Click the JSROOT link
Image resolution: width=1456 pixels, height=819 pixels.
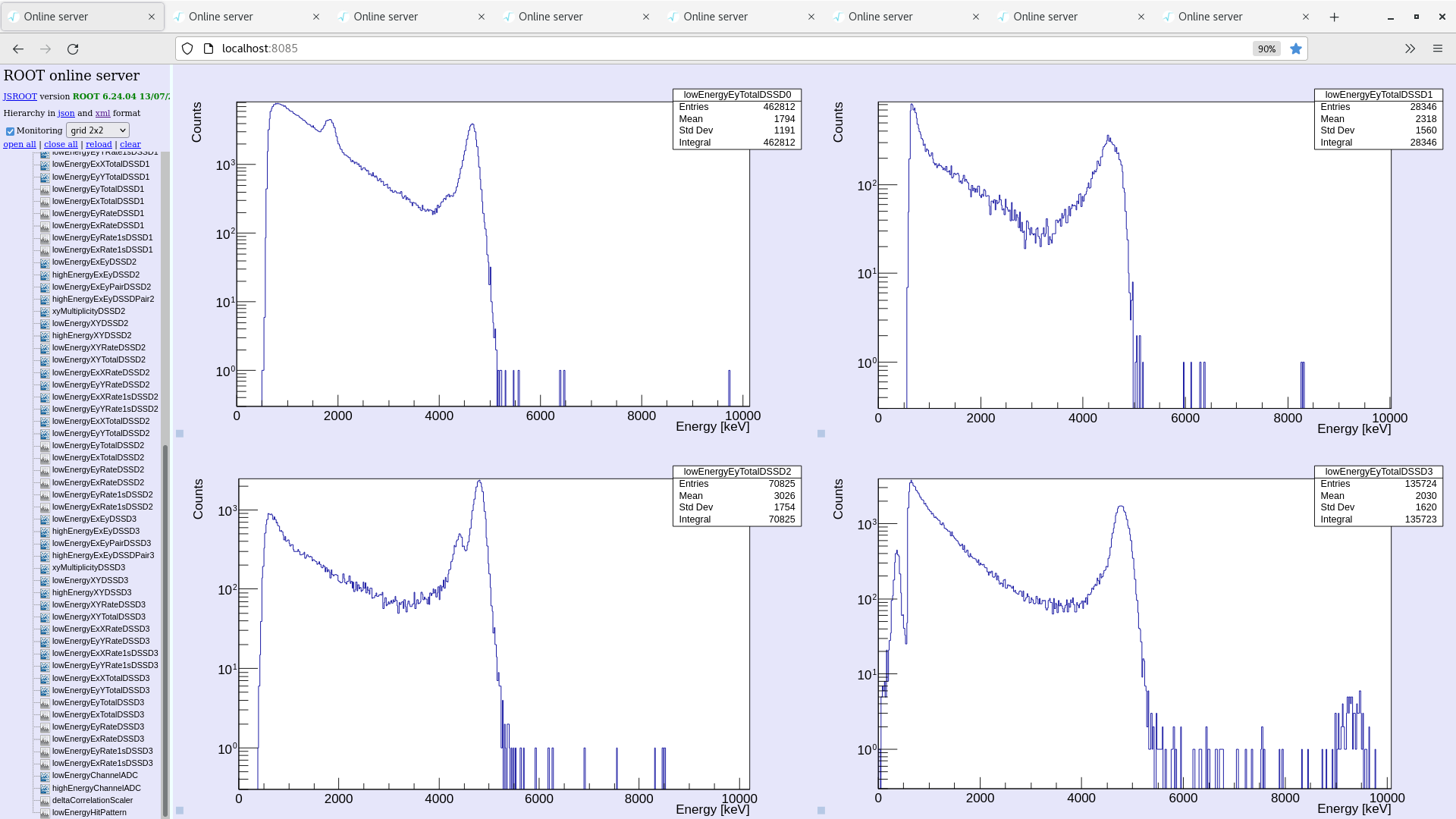pos(20,96)
